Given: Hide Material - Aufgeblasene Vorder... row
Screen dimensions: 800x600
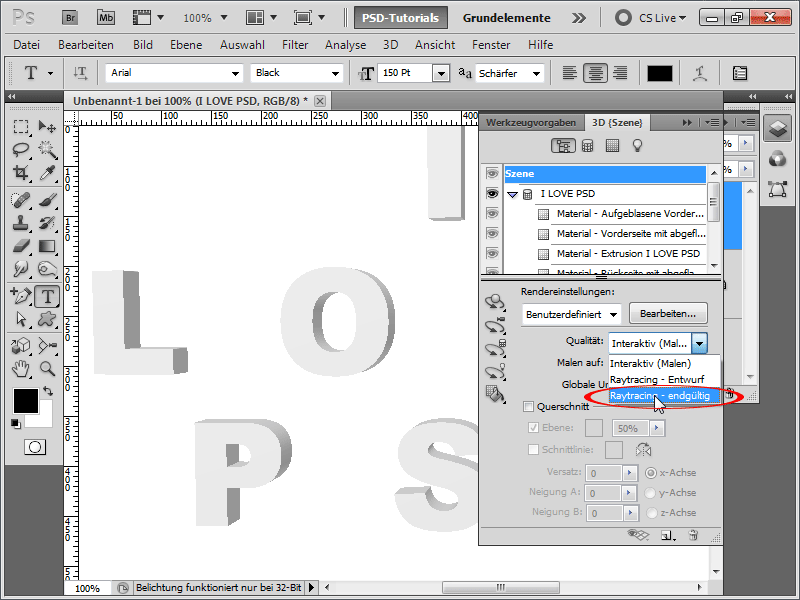Looking at the screenshot, I should [492, 213].
